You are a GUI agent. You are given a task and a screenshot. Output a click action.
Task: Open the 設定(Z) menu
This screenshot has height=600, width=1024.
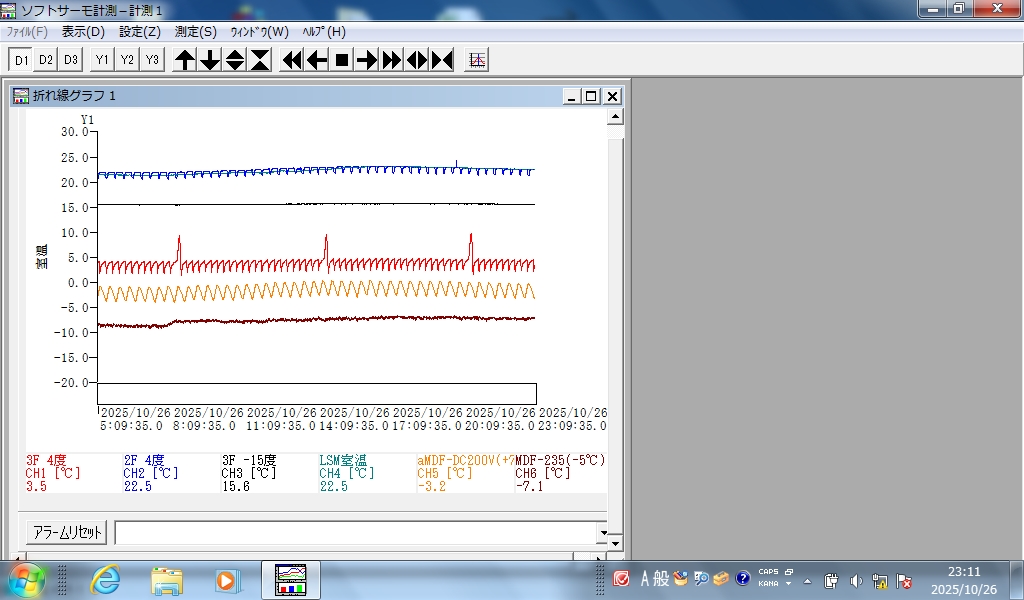140,31
